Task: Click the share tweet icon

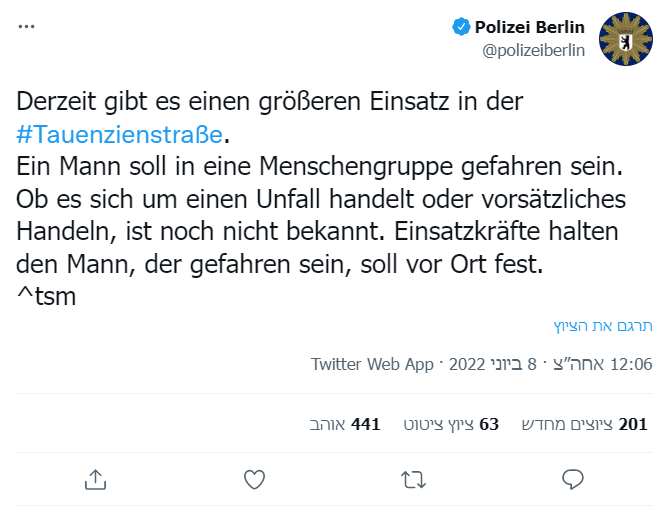Action: coord(95,479)
